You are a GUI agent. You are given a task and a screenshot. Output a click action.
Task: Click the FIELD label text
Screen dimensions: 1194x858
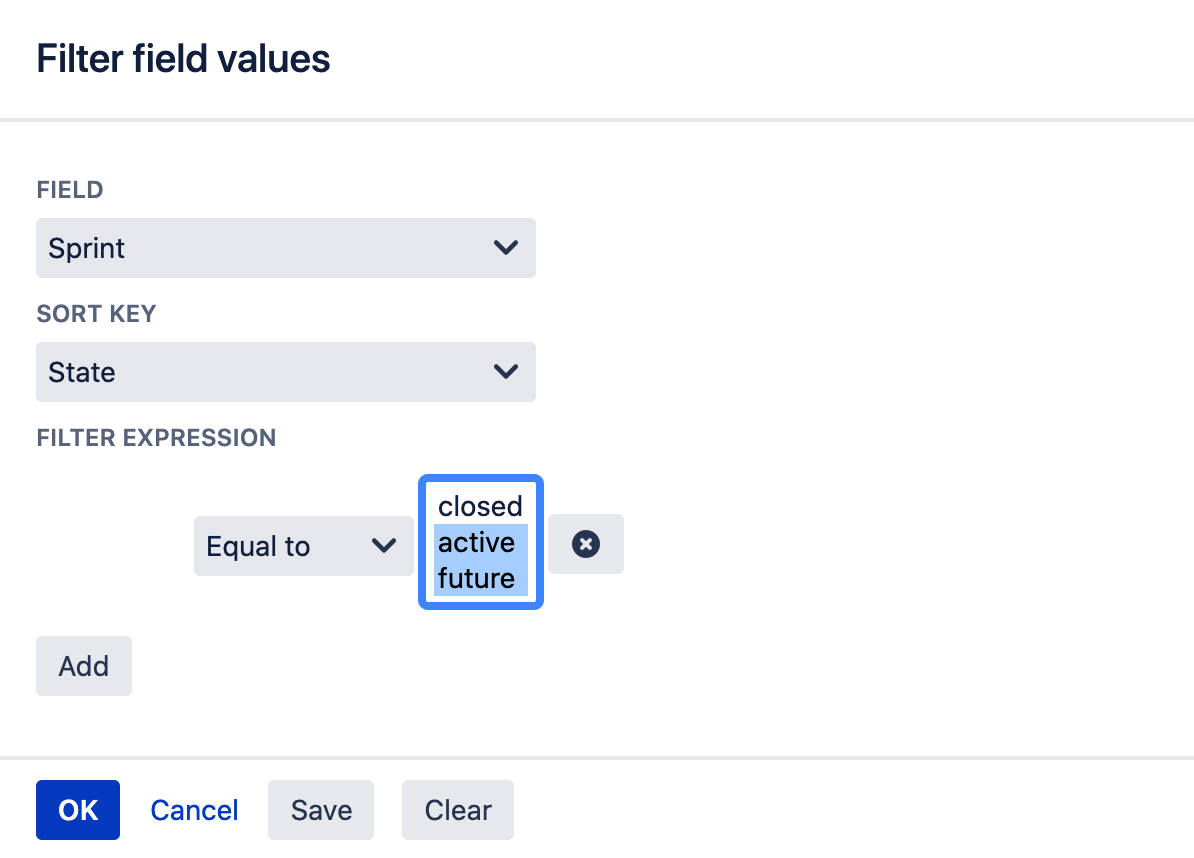click(70, 190)
